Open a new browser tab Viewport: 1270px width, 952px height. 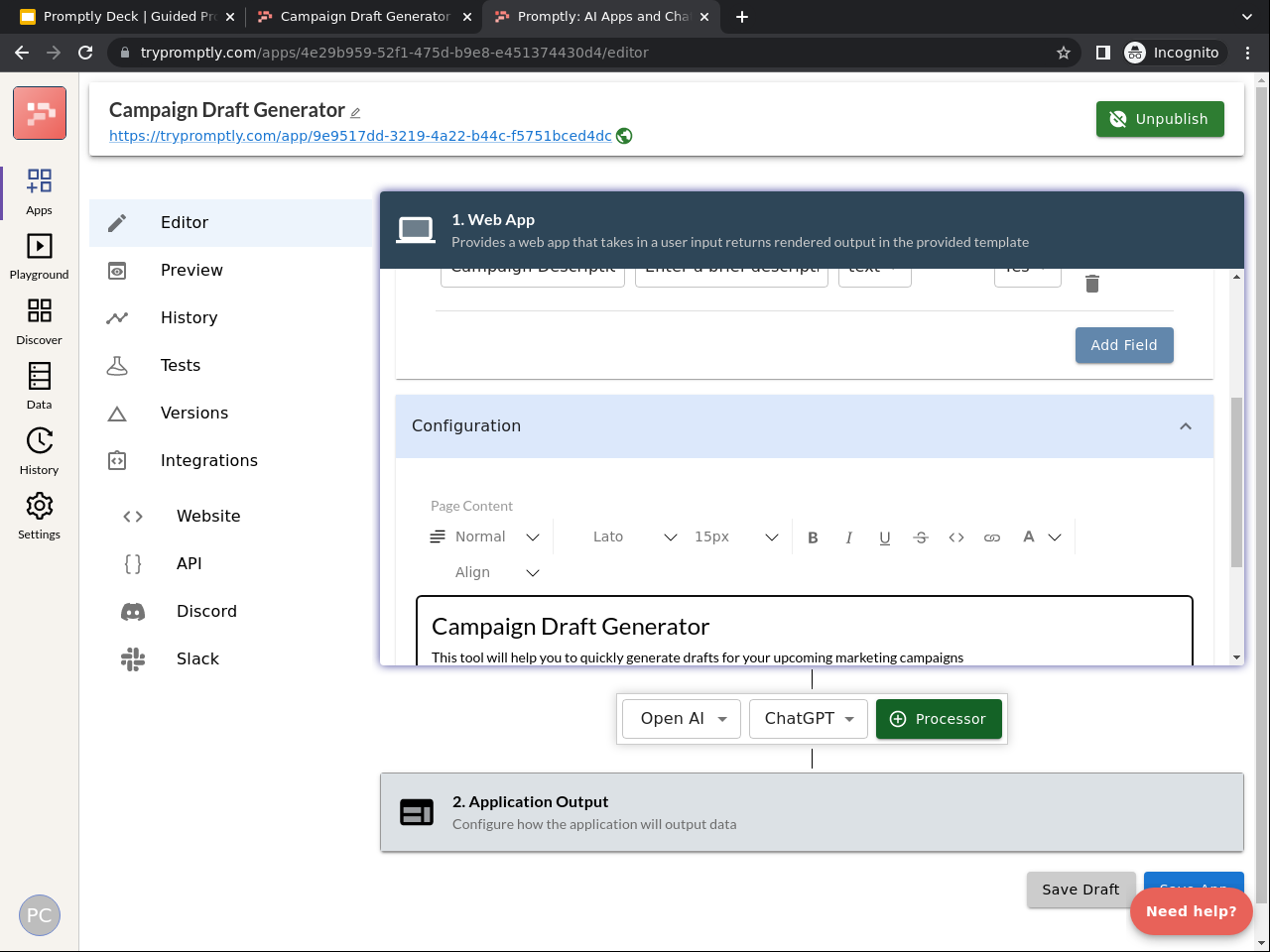click(742, 17)
